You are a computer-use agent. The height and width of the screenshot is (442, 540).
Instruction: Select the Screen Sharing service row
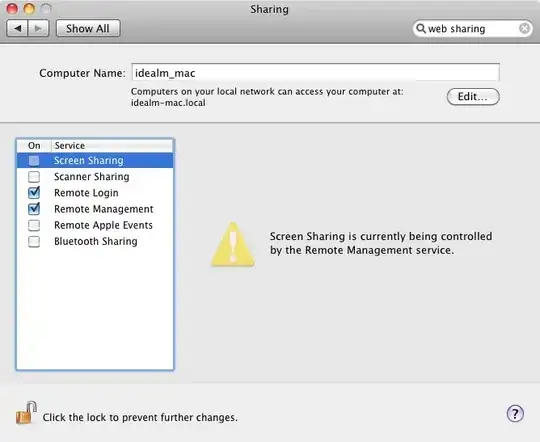95,161
